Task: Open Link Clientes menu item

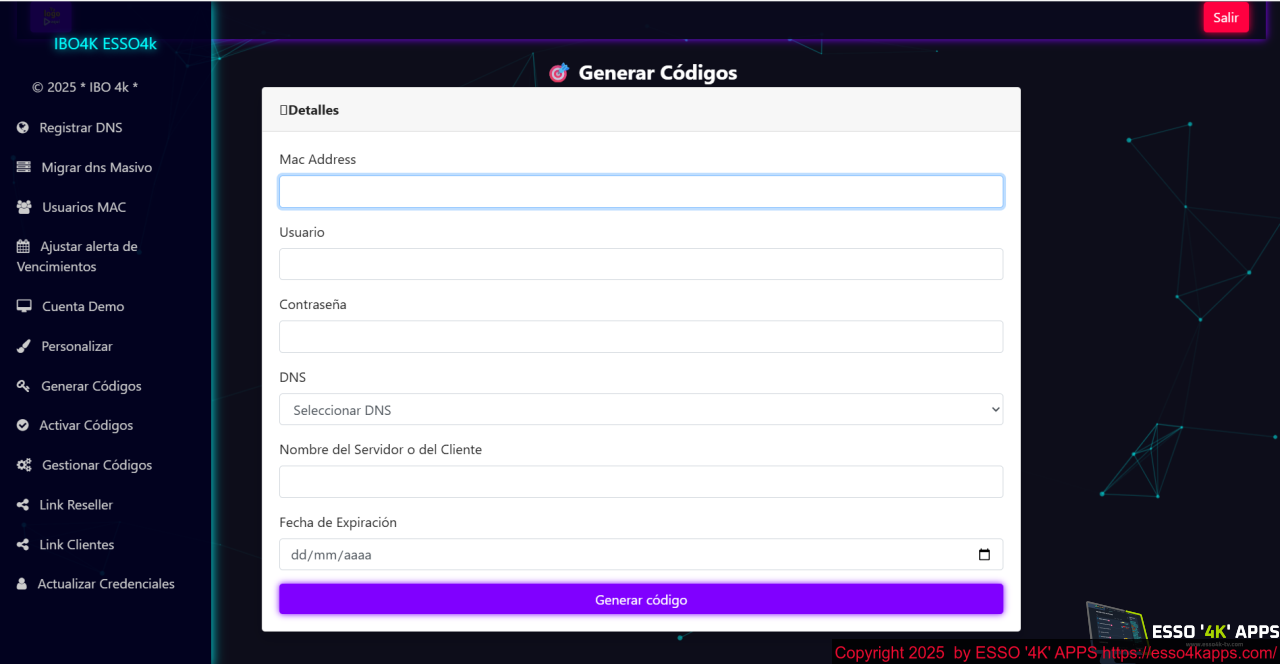Action: coord(76,545)
